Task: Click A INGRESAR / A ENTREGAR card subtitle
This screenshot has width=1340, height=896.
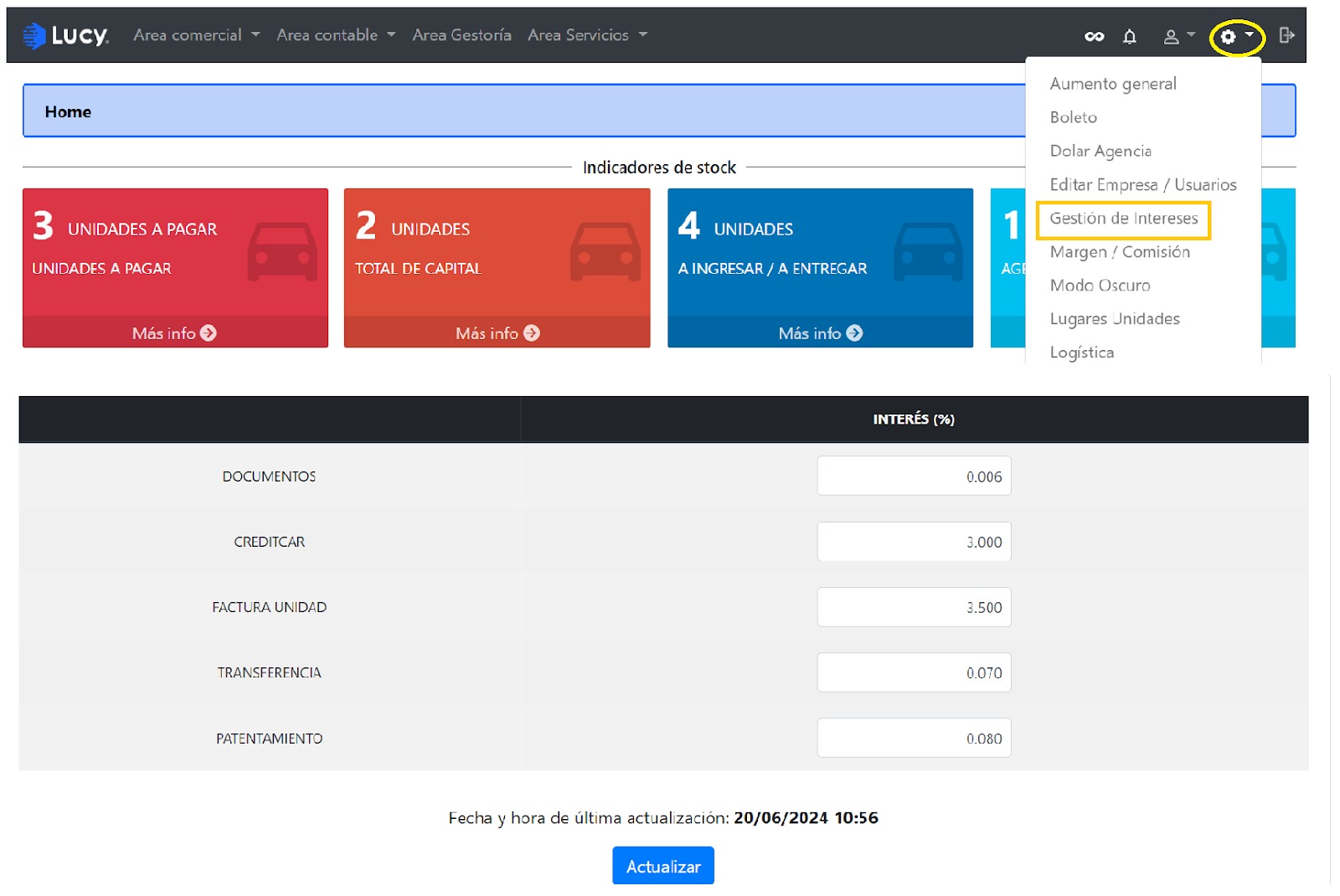Action: click(772, 269)
